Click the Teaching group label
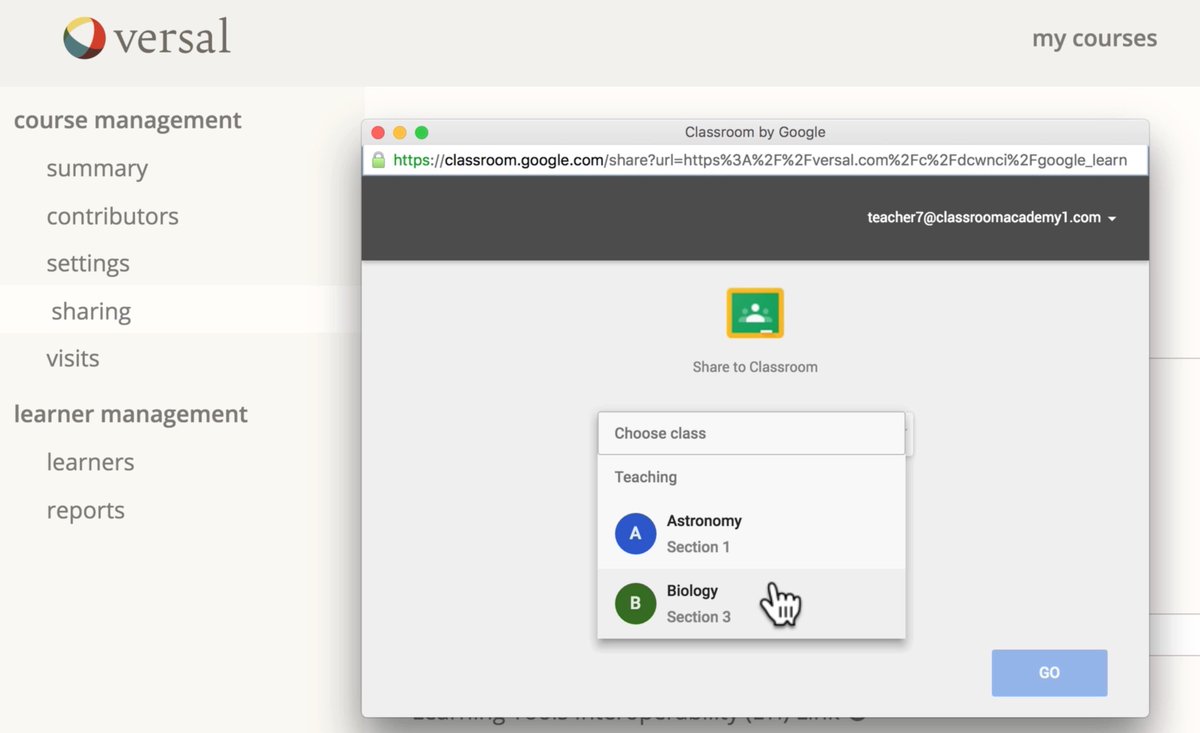 [645, 477]
